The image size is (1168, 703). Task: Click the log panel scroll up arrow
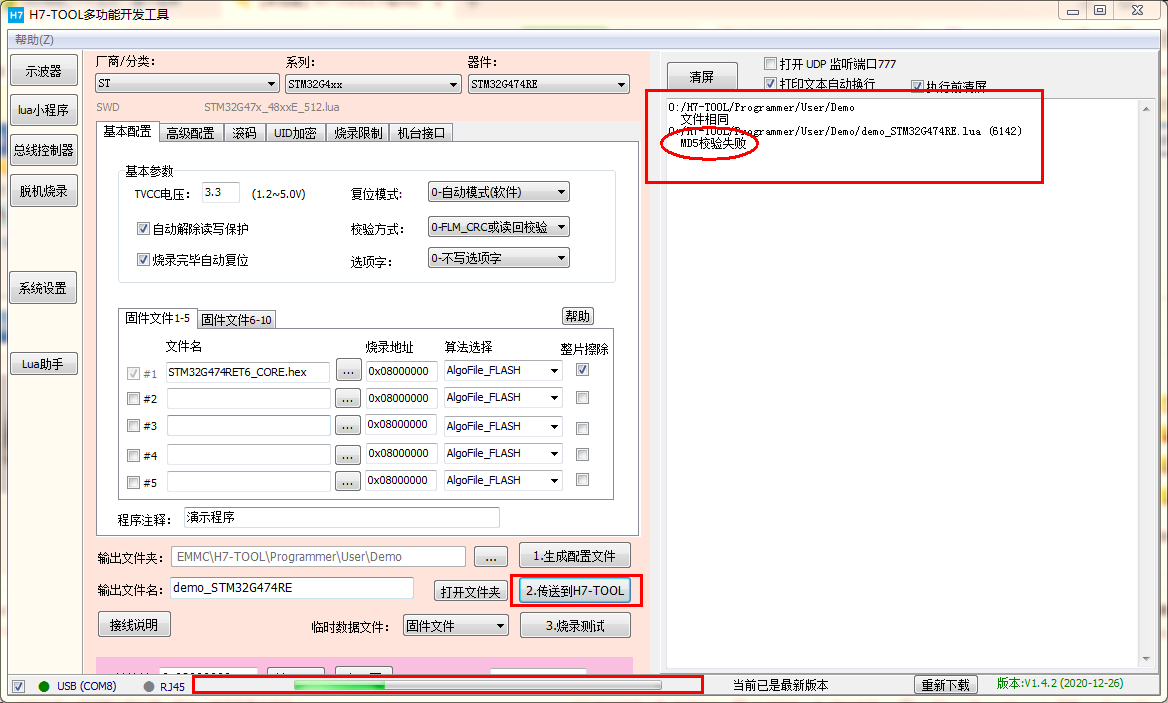[1146, 109]
